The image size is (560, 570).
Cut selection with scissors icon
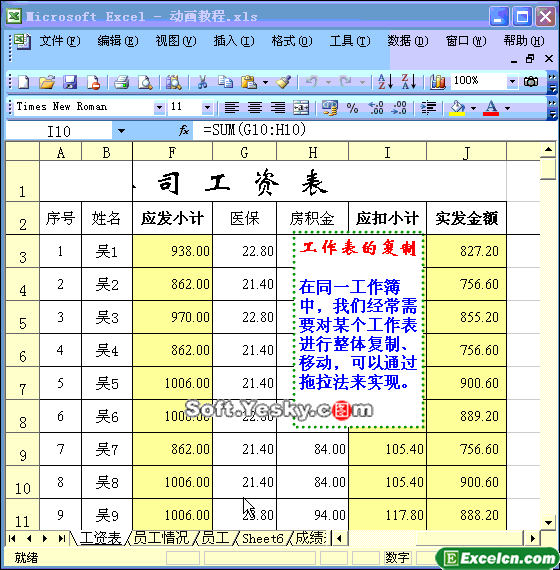(202, 82)
